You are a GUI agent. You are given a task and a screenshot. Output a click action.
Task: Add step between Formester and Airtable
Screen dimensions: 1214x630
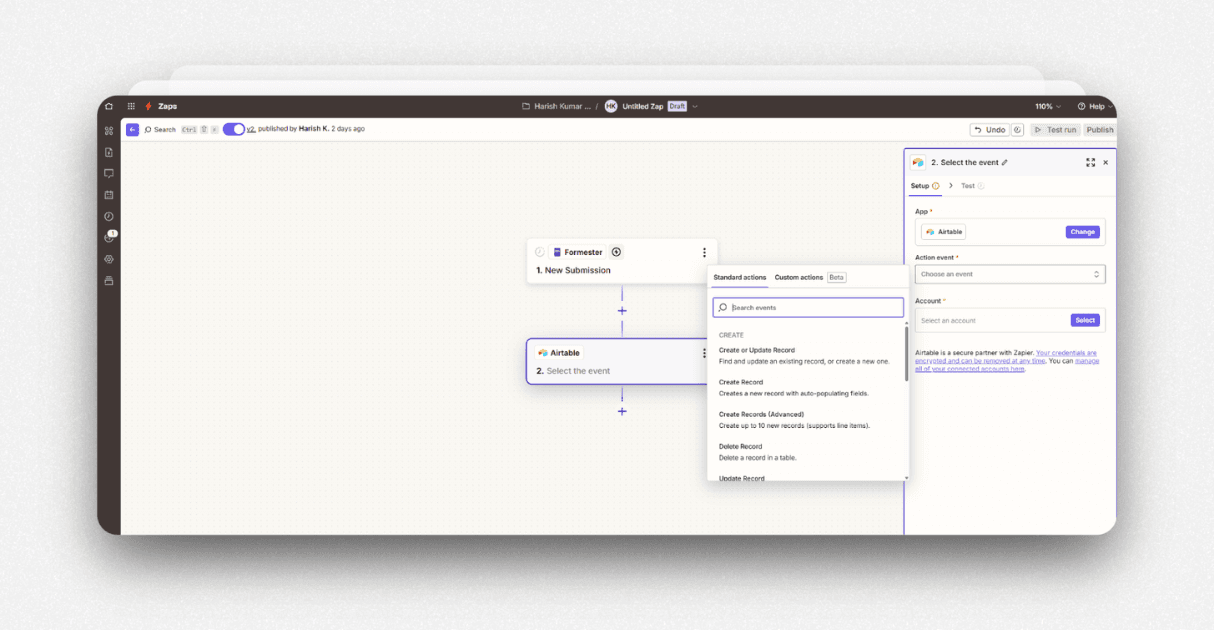[622, 311]
